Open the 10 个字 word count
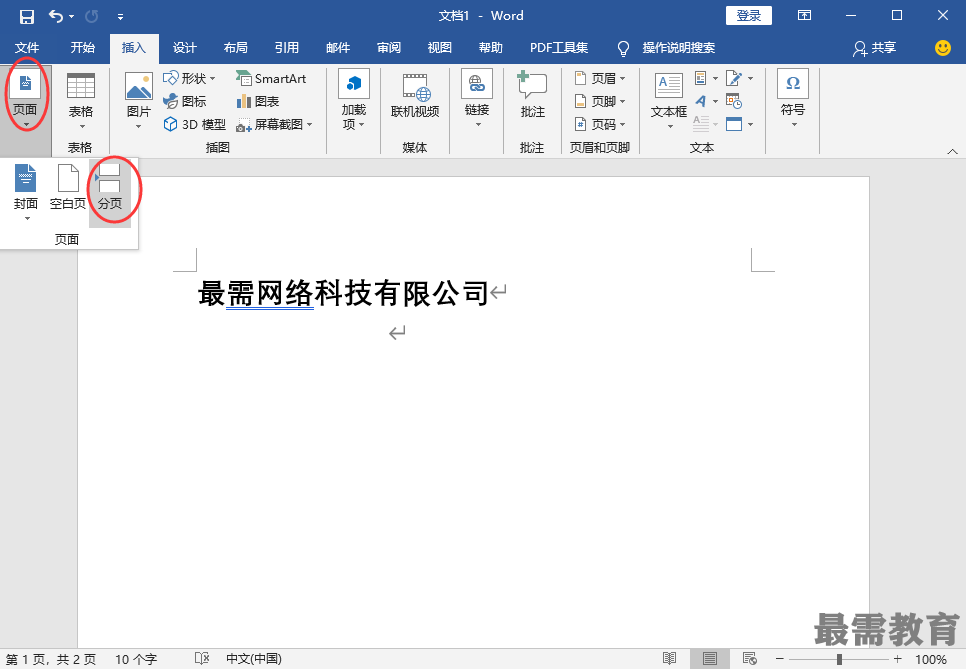The image size is (966, 669). (x=136, y=659)
